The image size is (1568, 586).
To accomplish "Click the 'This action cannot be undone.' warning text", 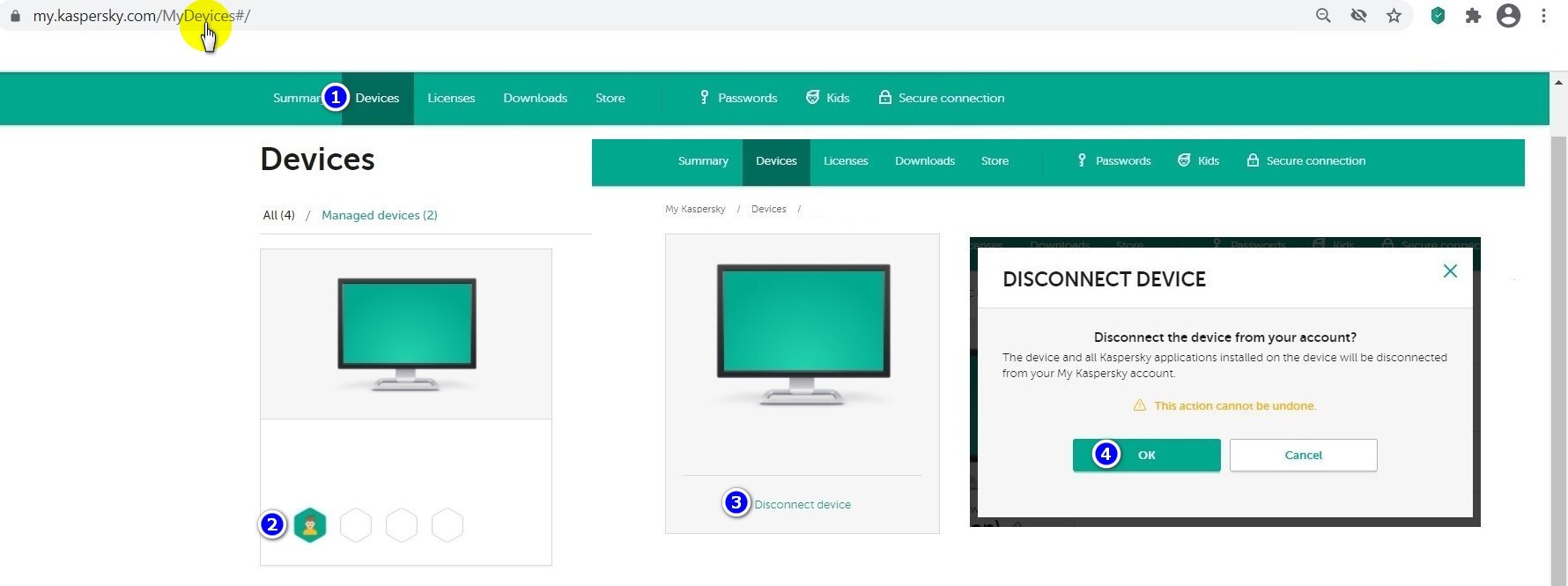I will point(1235,405).
